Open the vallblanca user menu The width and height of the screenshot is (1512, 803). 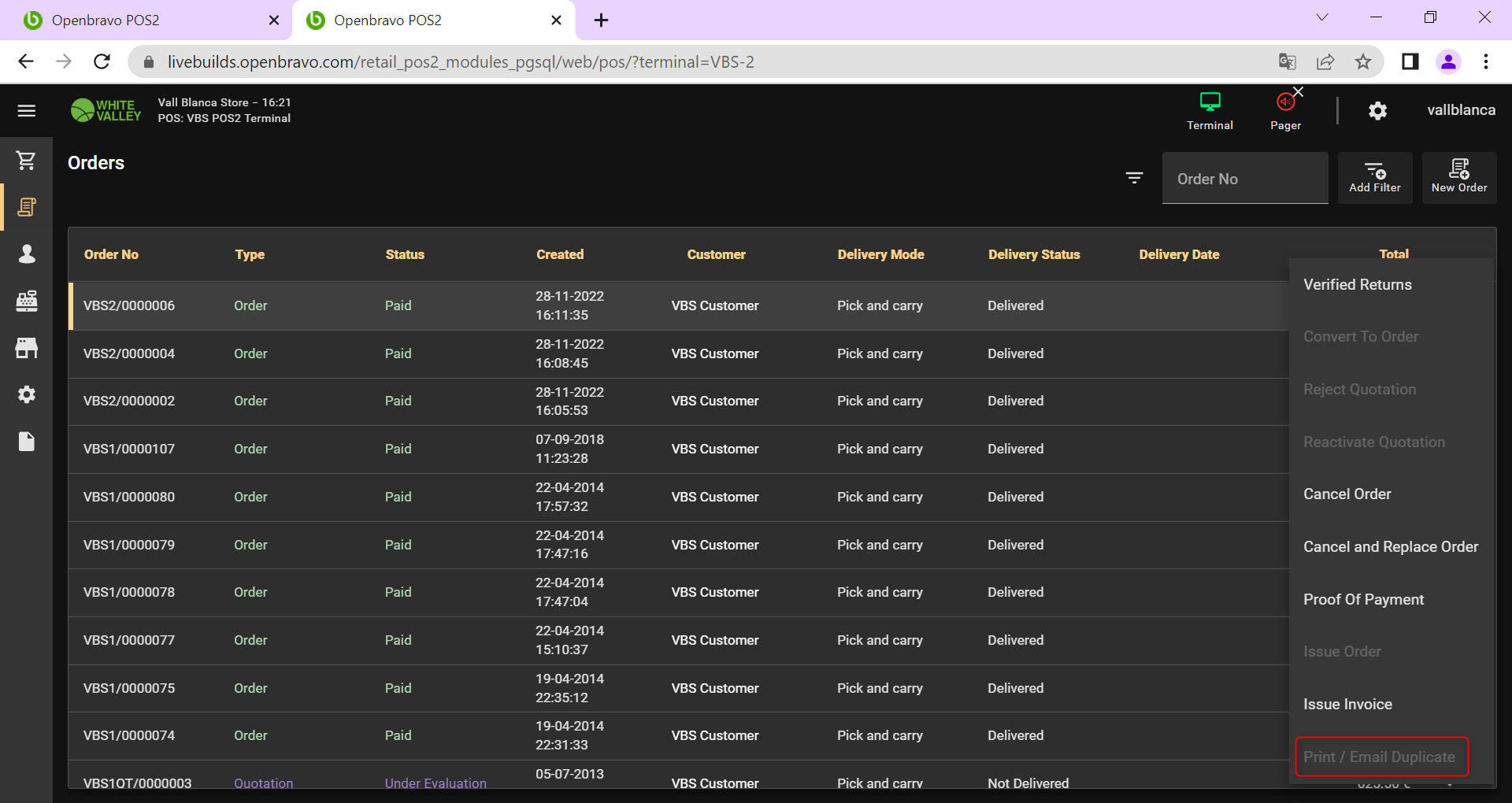click(x=1461, y=110)
